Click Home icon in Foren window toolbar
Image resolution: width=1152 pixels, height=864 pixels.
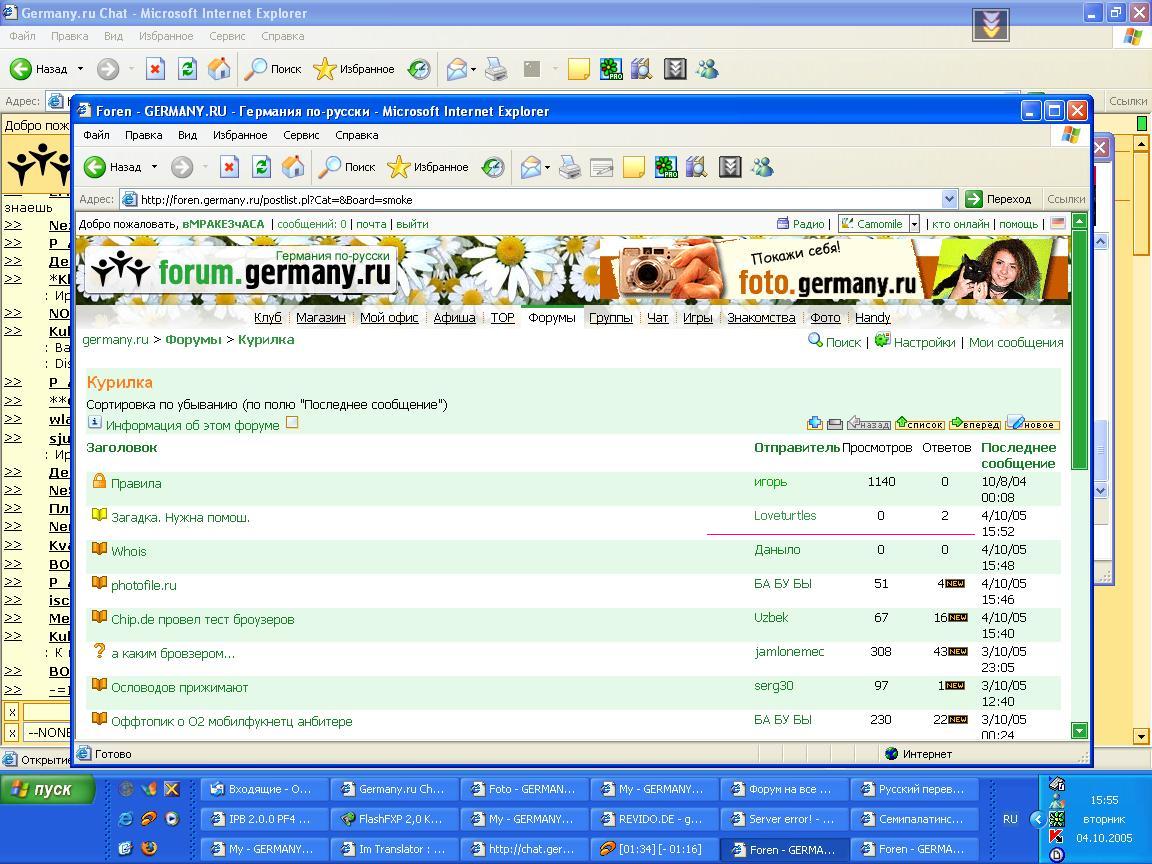pyautogui.click(x=293, y=167)
